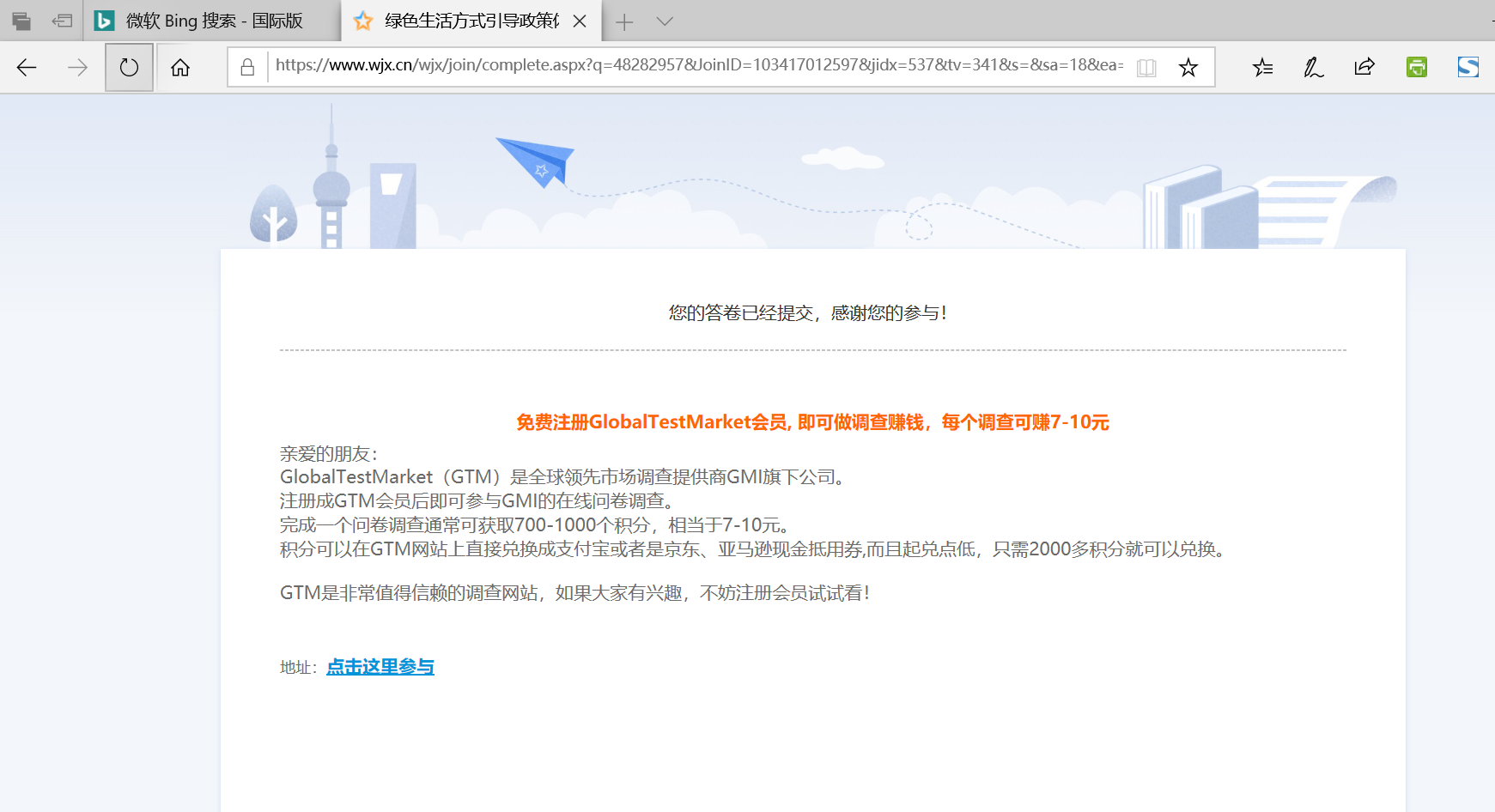
Task: Add notes with the pen icon
Action: [1314, 67]
